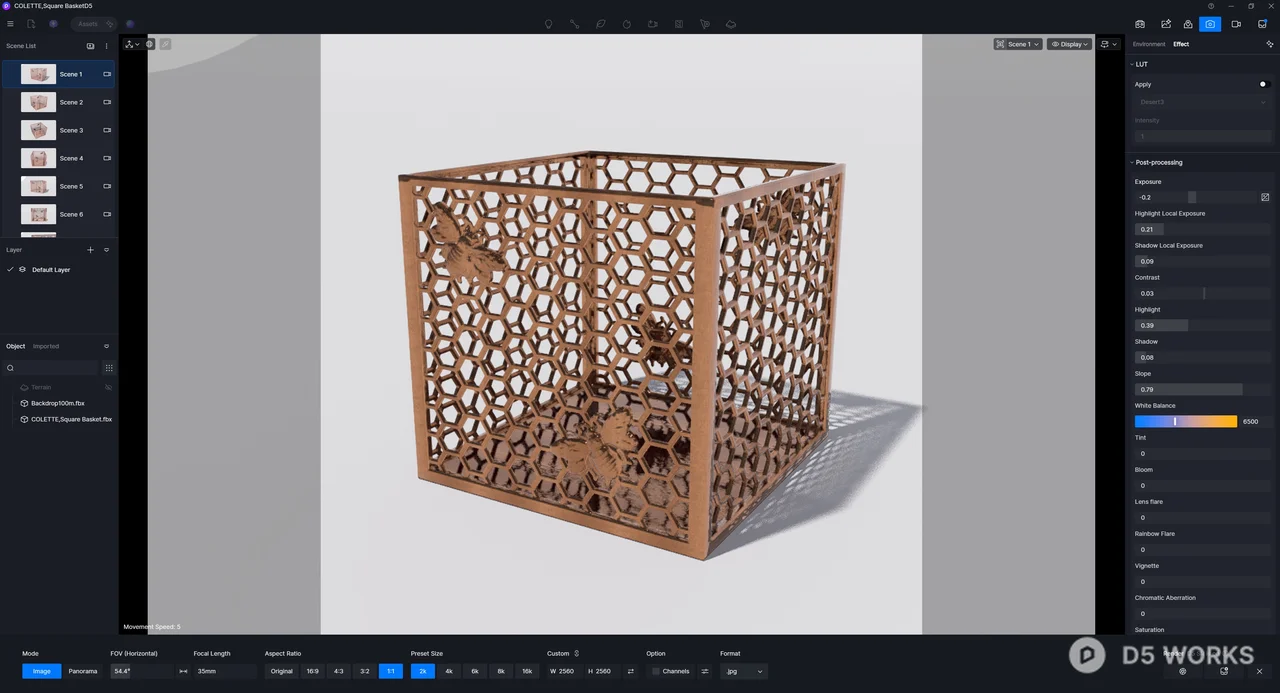Click the Slope slider bar
The height and width of the screenshot is (693, 1280).
point(1203,389)
